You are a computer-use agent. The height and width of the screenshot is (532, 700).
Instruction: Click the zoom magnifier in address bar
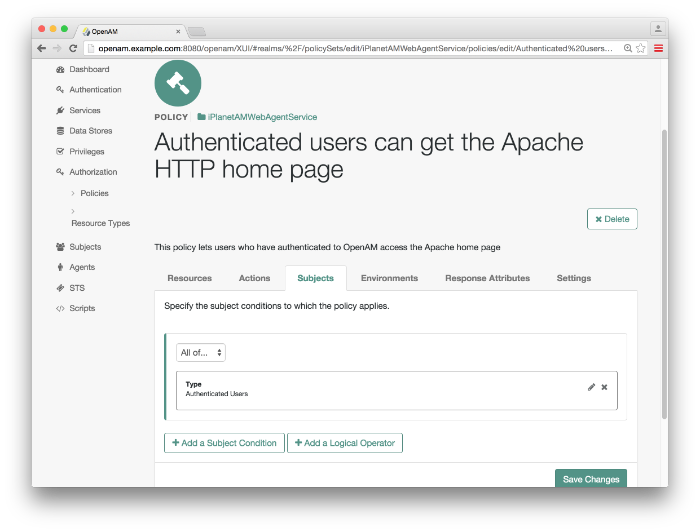[x=628, y=48]
